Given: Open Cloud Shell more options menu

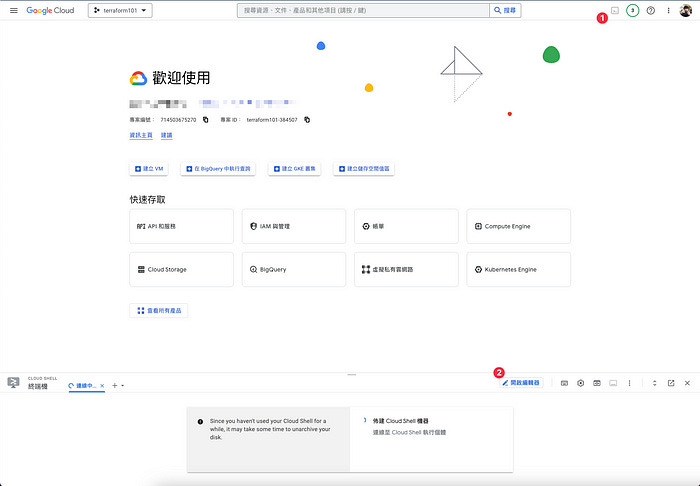Looking at the screenshot, I should (x=629, y=383).
